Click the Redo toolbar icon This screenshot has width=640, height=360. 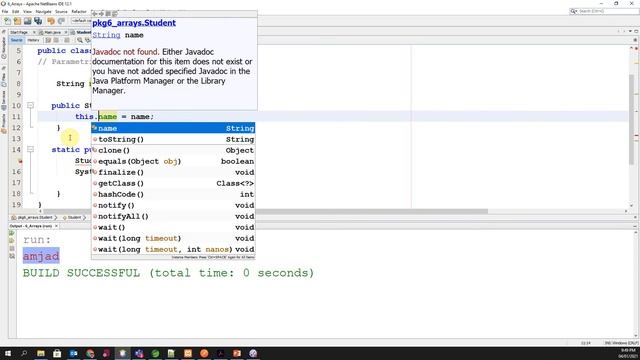(61, 21)
